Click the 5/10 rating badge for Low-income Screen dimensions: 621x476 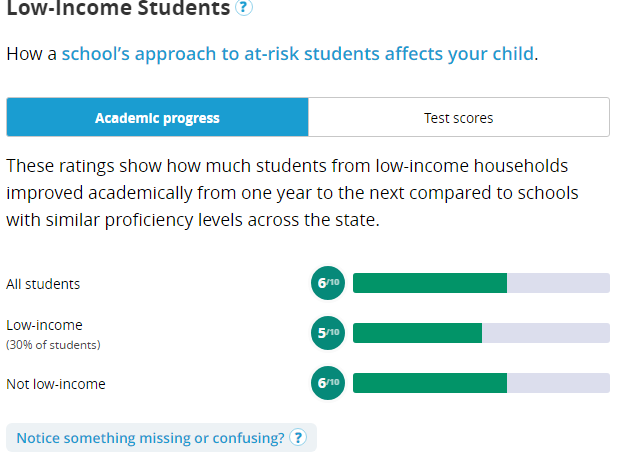[328, 333]
